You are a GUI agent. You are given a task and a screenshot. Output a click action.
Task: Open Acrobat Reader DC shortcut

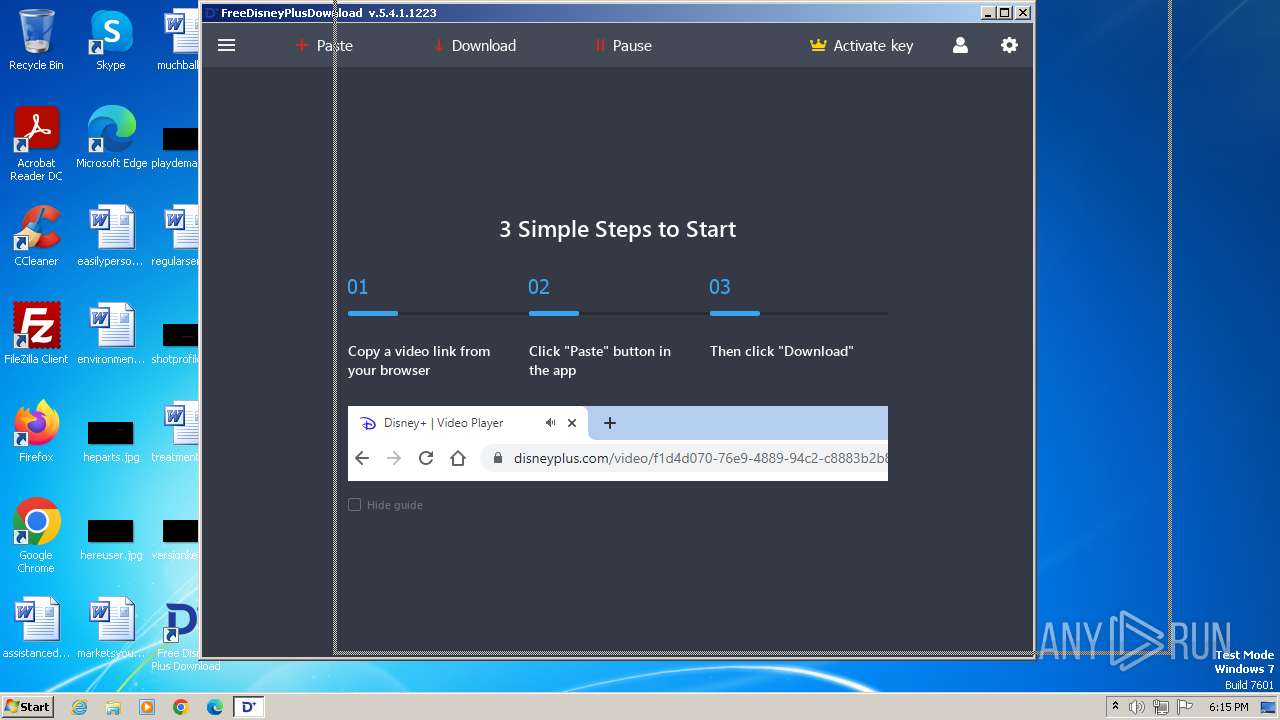36,144
